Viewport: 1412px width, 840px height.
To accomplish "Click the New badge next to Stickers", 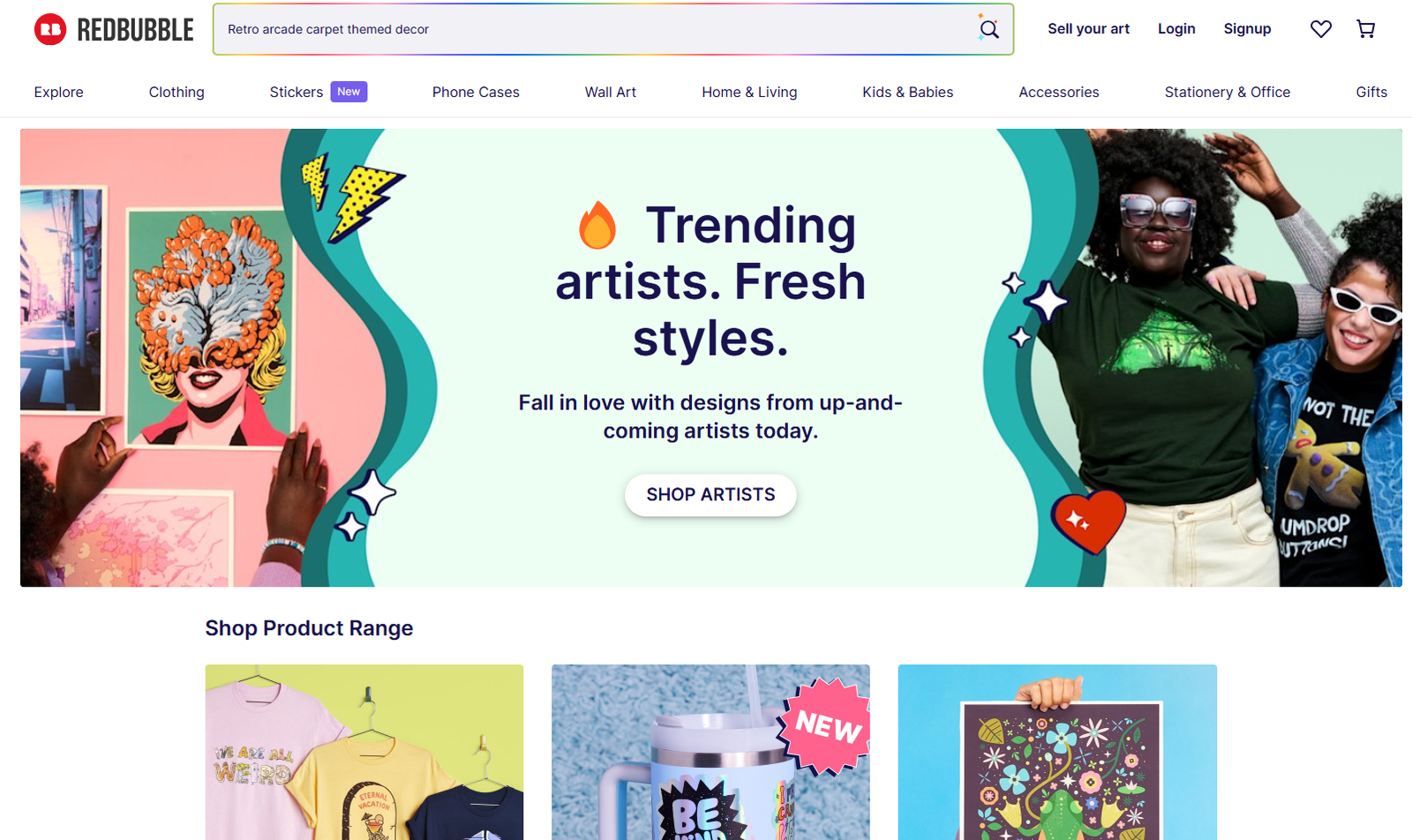I will (x=349, y=92).
